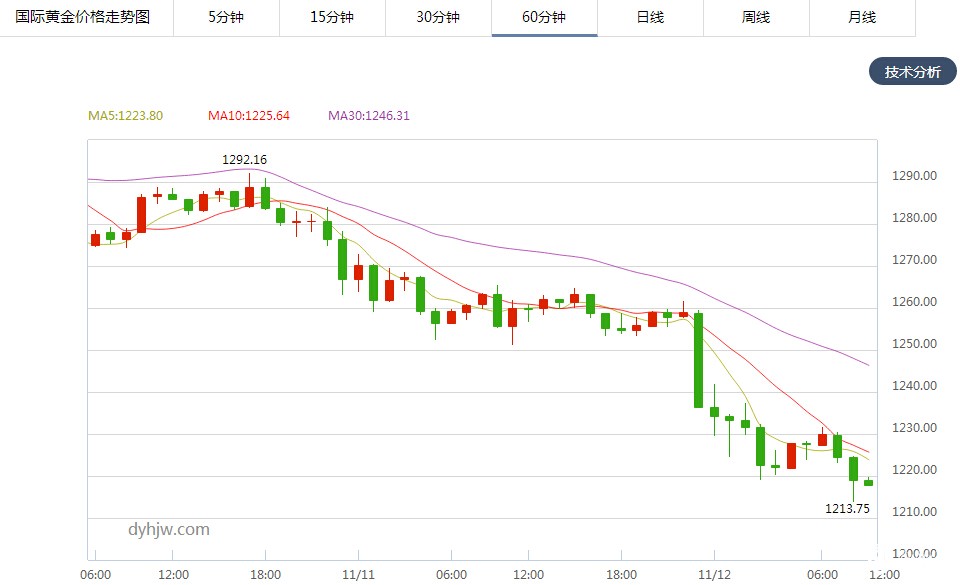This screenshot has width=960, height=585.
Task: Select the 15分钟 timeframe tab
Action: pyautogui.click(x=332, y=17)
